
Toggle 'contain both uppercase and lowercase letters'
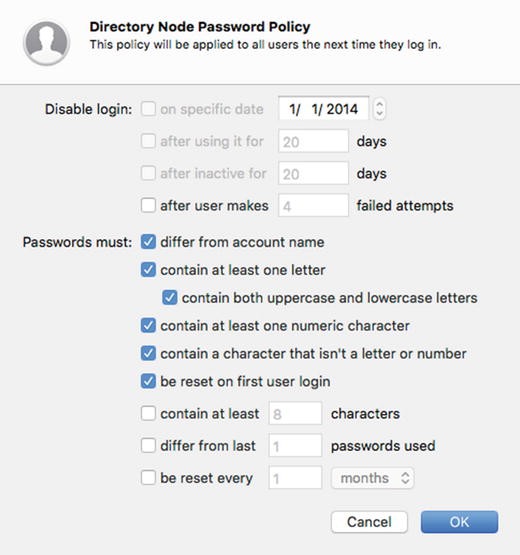point(170,298)
